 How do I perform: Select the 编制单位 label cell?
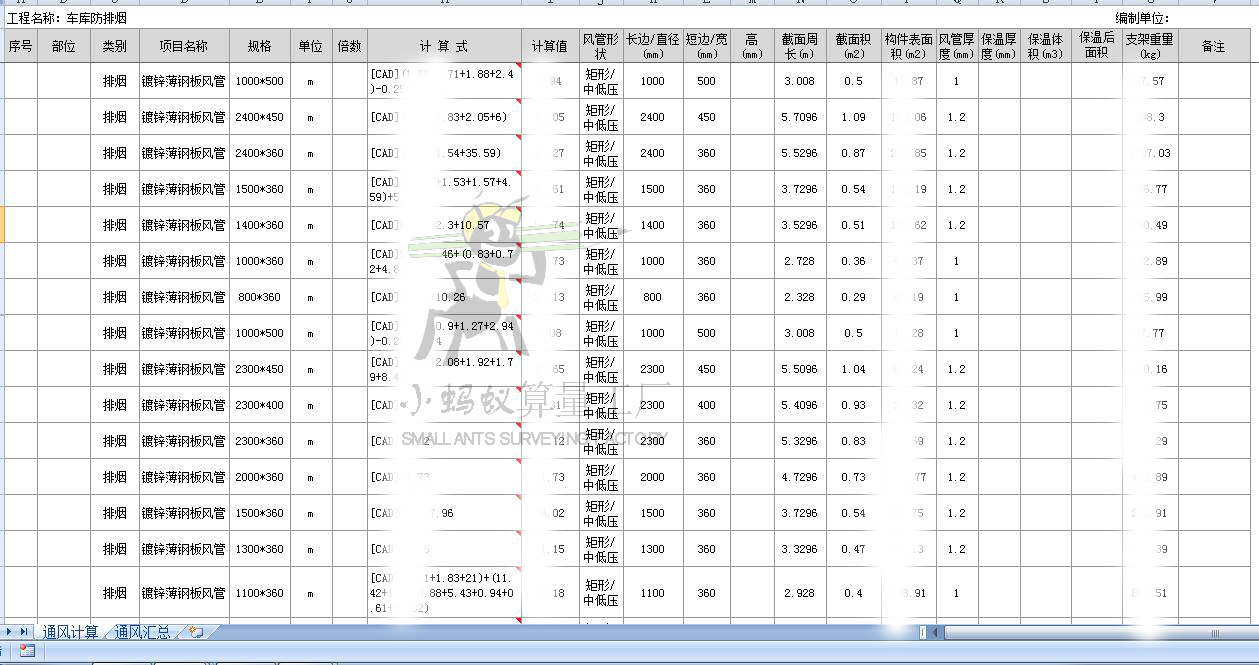point(1141,18)
